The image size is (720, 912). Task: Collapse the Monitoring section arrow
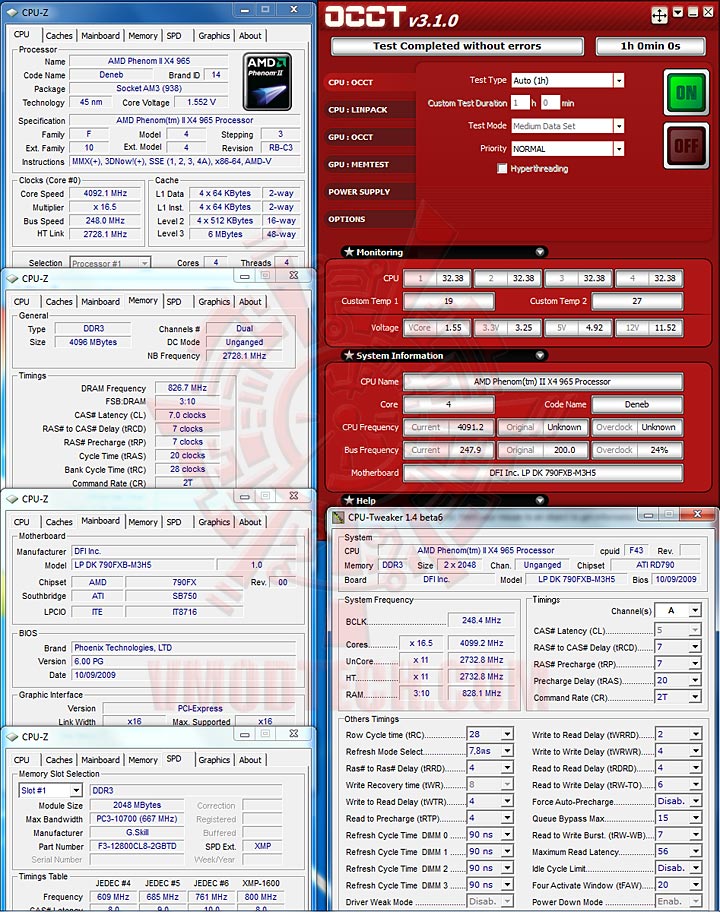[540, 252]
